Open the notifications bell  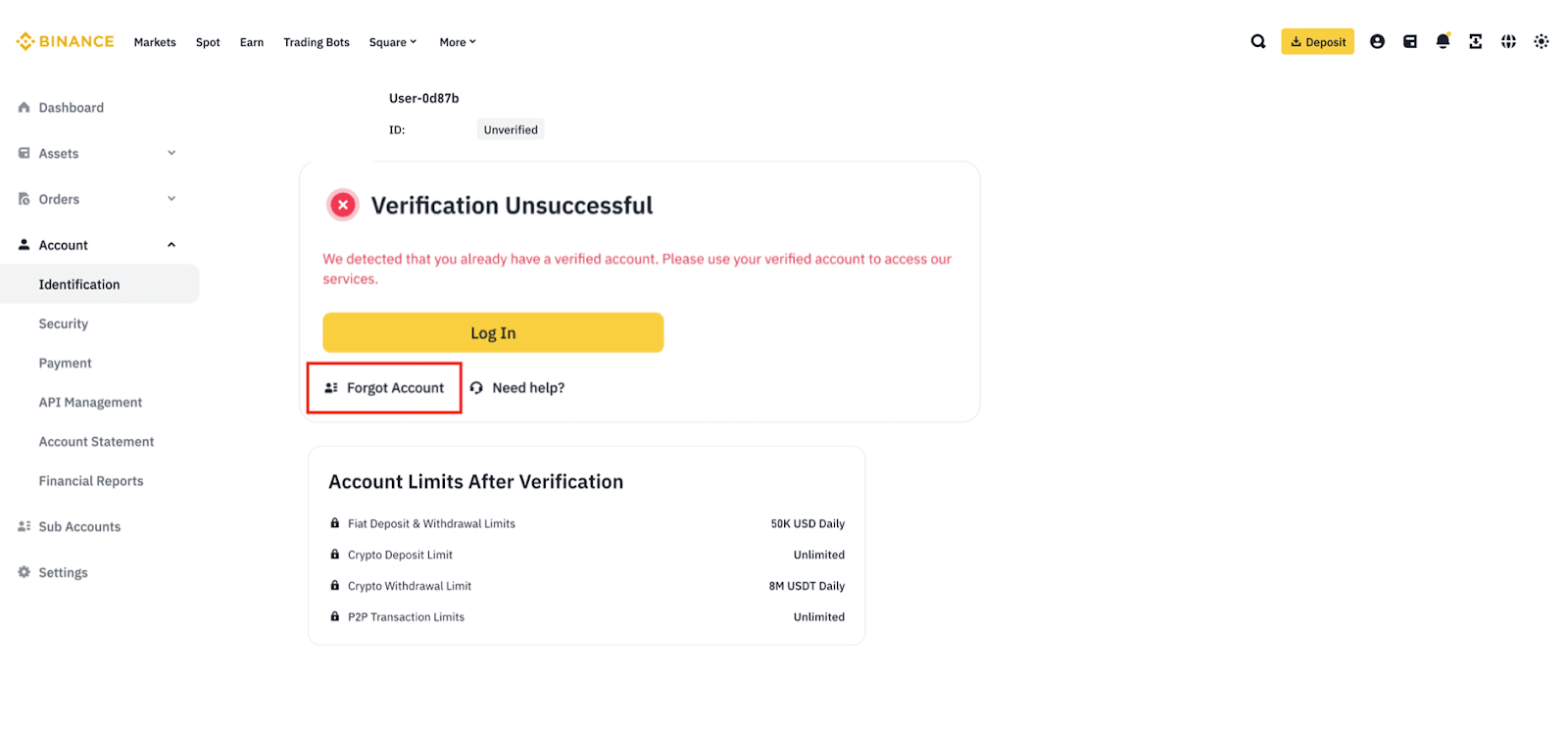click(1443, 42)
